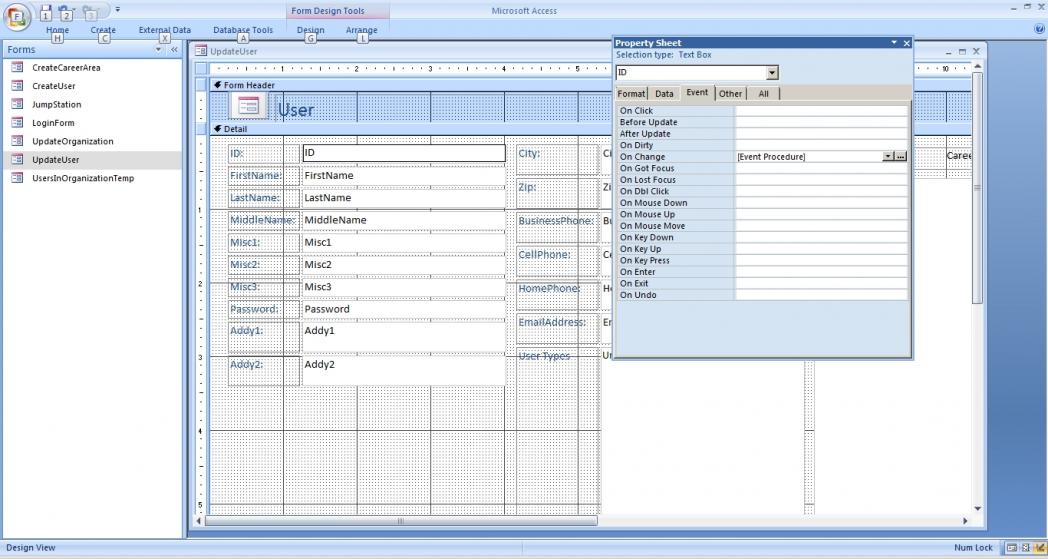The image size is (1048, 559).
Task: Open the Forms navigation pane category dropdown
Action: click(x=158, y=49)
